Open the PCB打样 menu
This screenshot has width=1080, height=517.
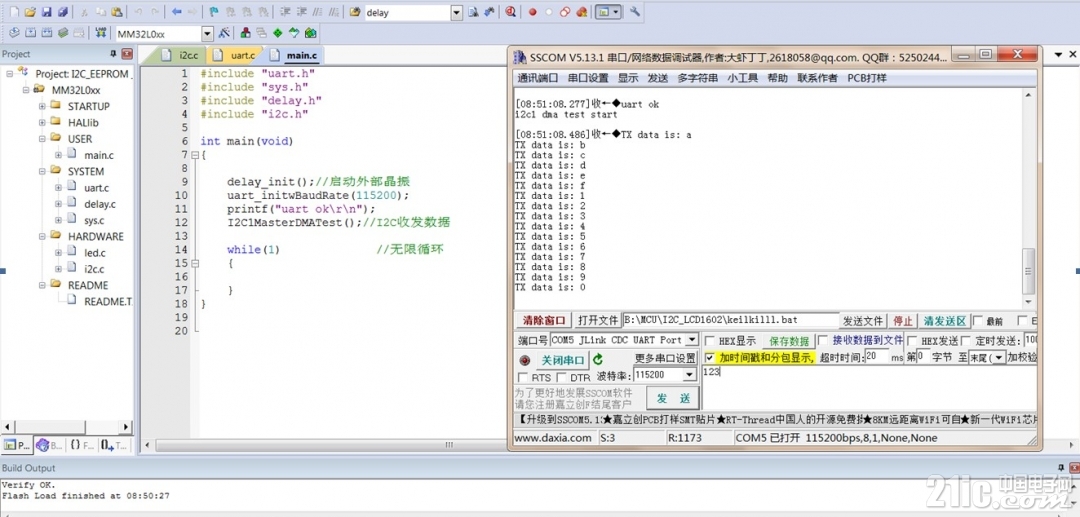pos(866,78)
